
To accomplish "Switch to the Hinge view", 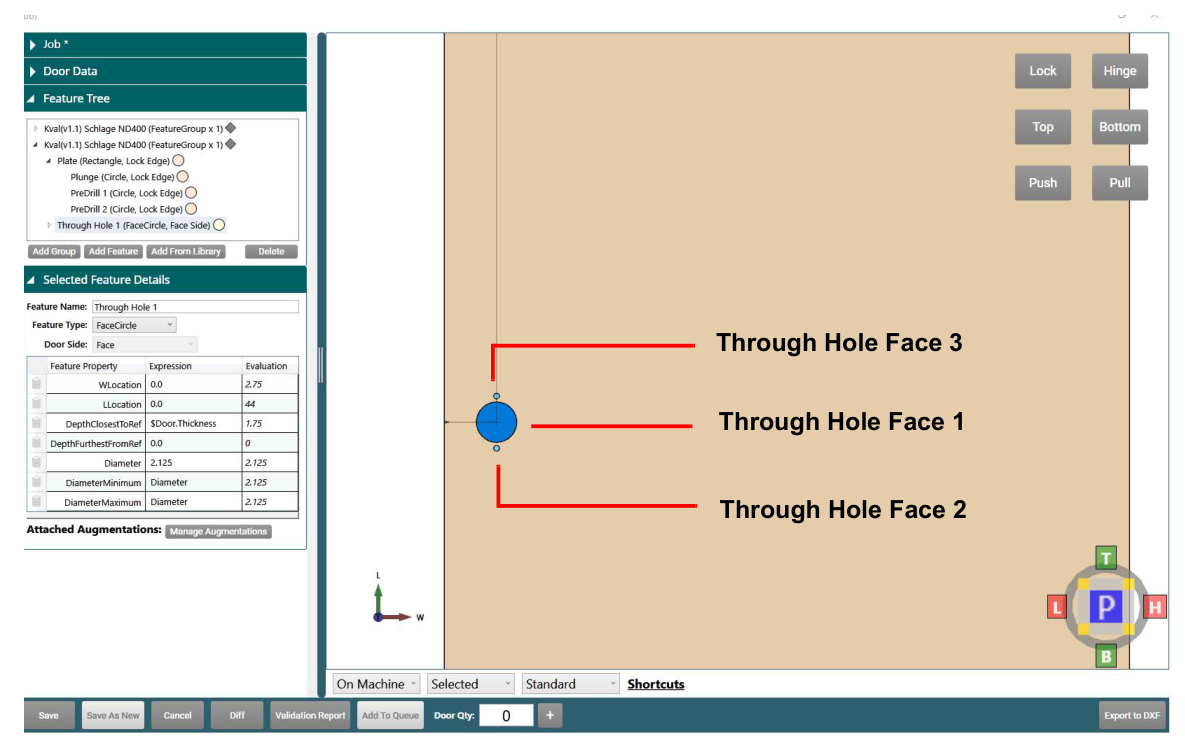I will point(1120,71).
